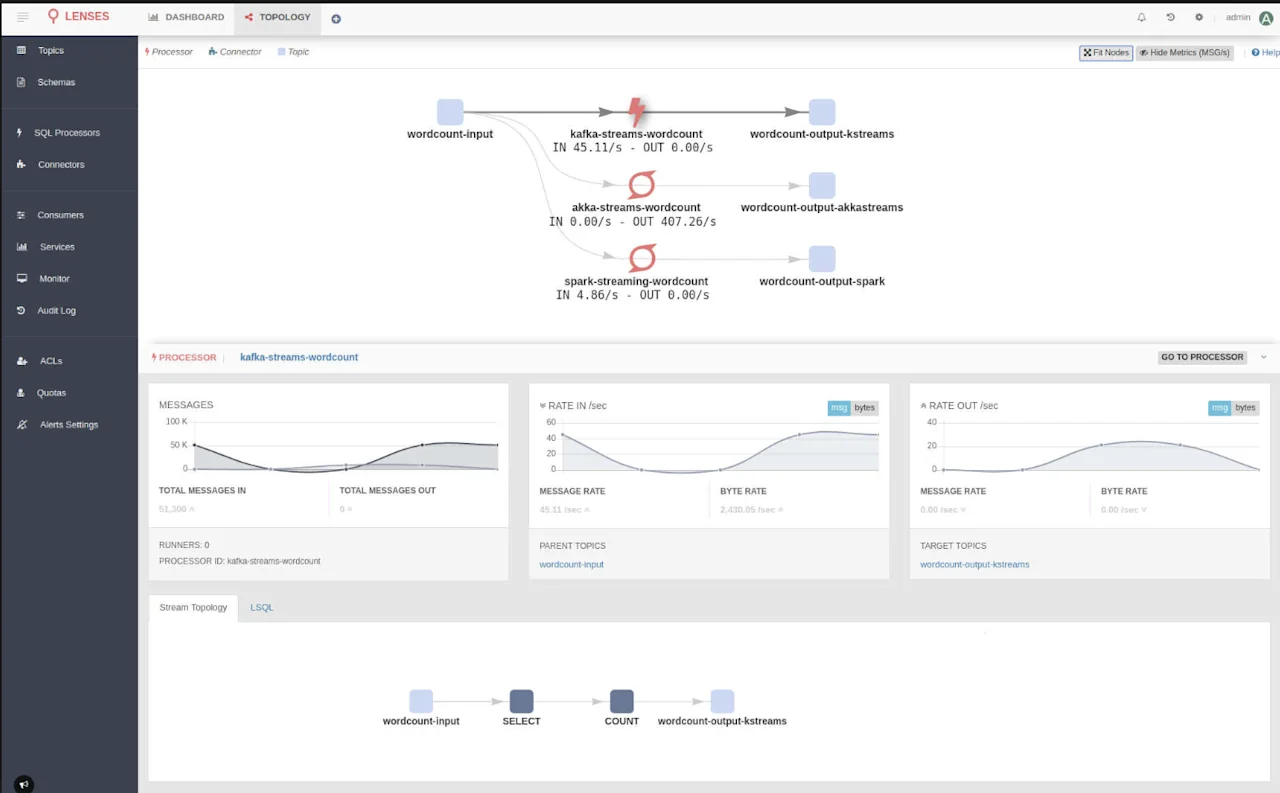Open the Help link
This screenshot has height=793, width=1280.
[1266, 53]
